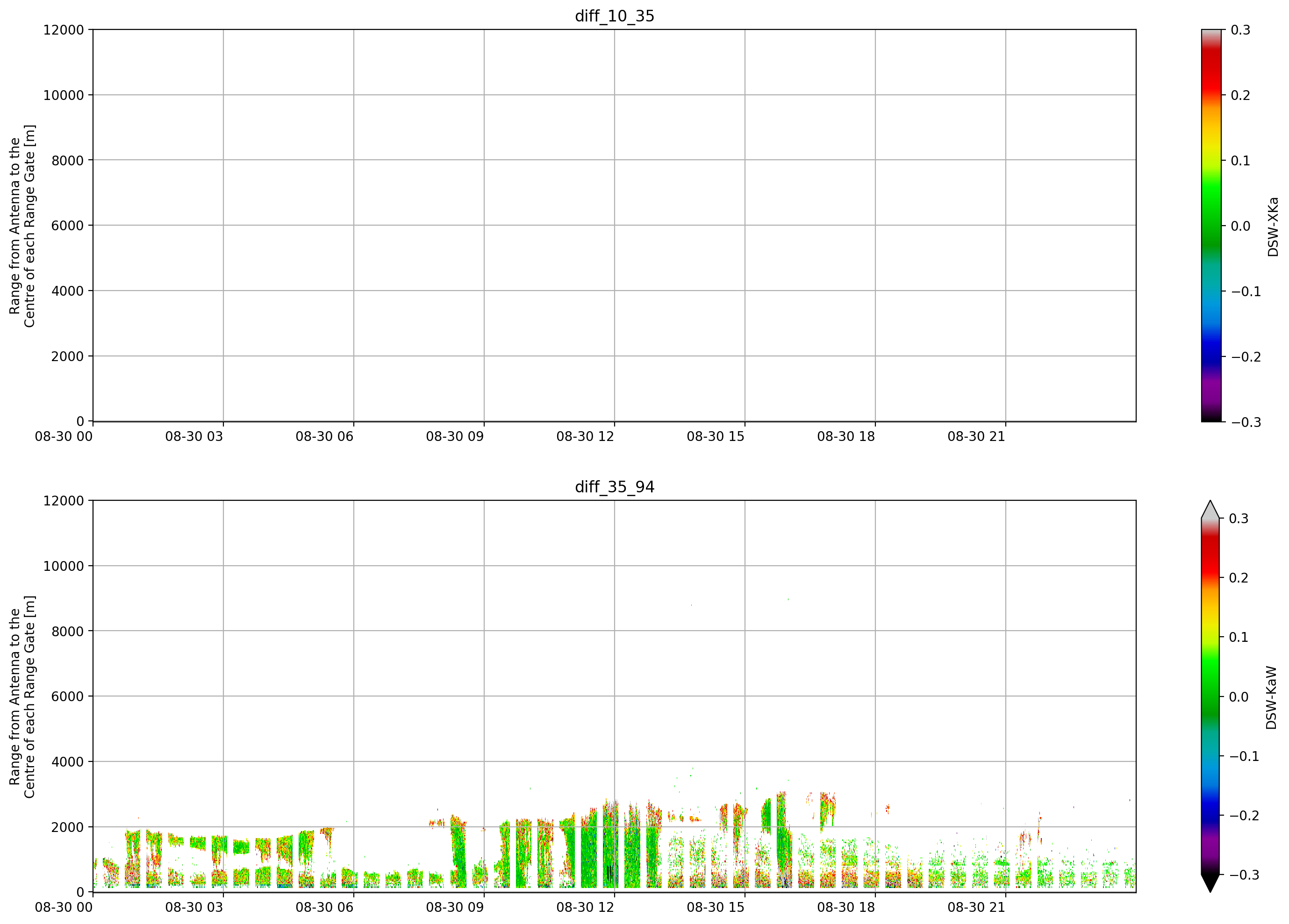Click top plot's '08-30 21' time label
The height and width of the screenshot is (924, 1289).
(x=976, y=436)
